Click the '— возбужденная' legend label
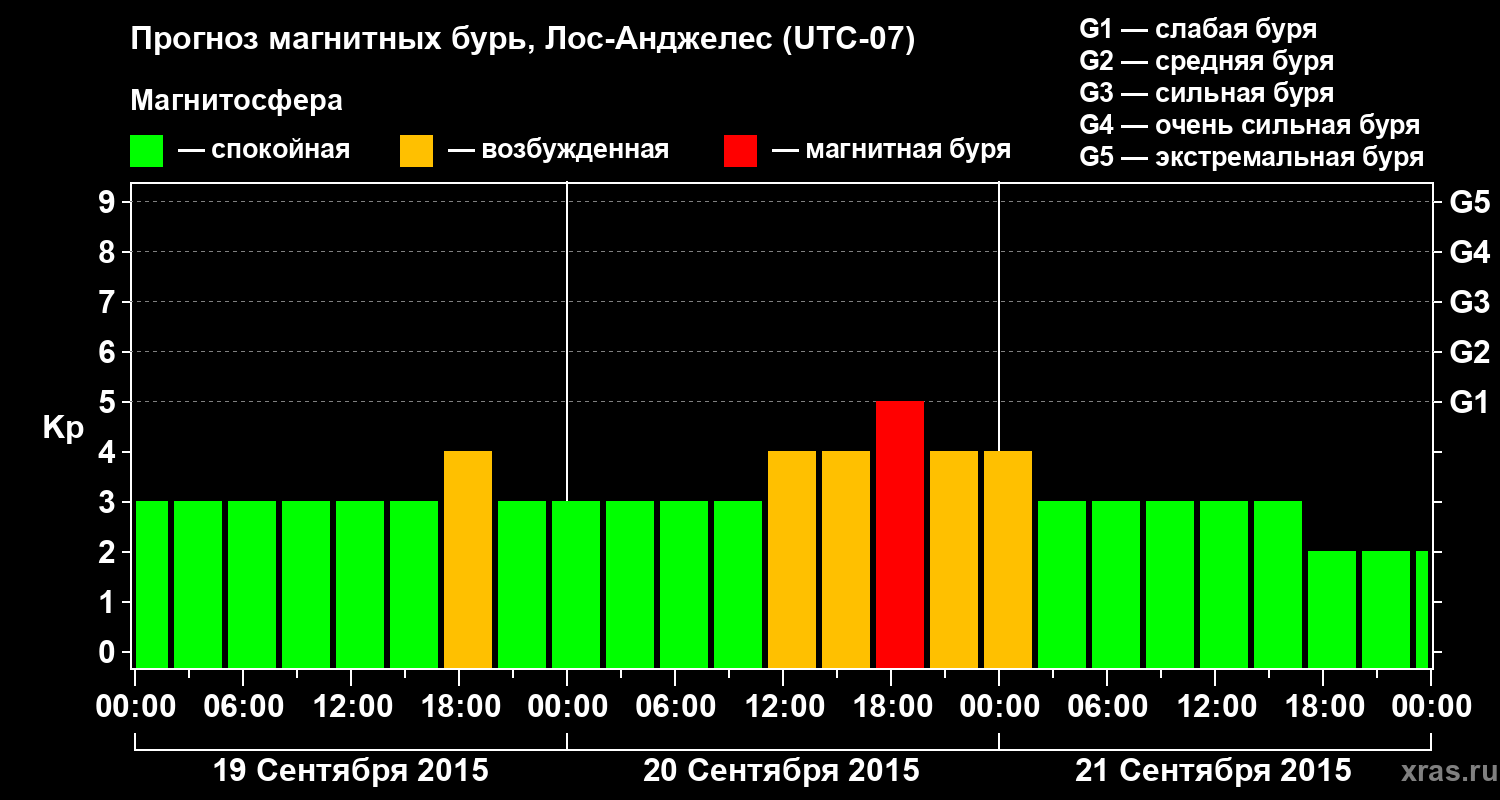1500x800 pixels. coord(558,150)
